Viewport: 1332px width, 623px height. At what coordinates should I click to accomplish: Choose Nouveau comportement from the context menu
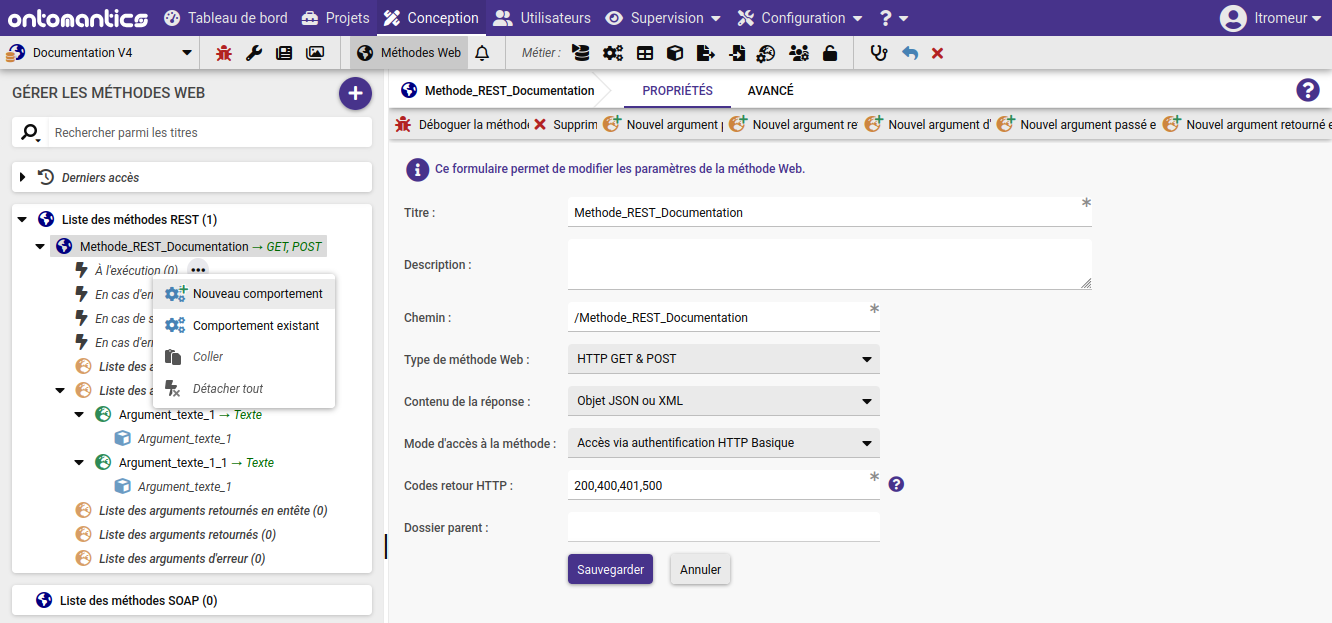click(x=244, y=294)
